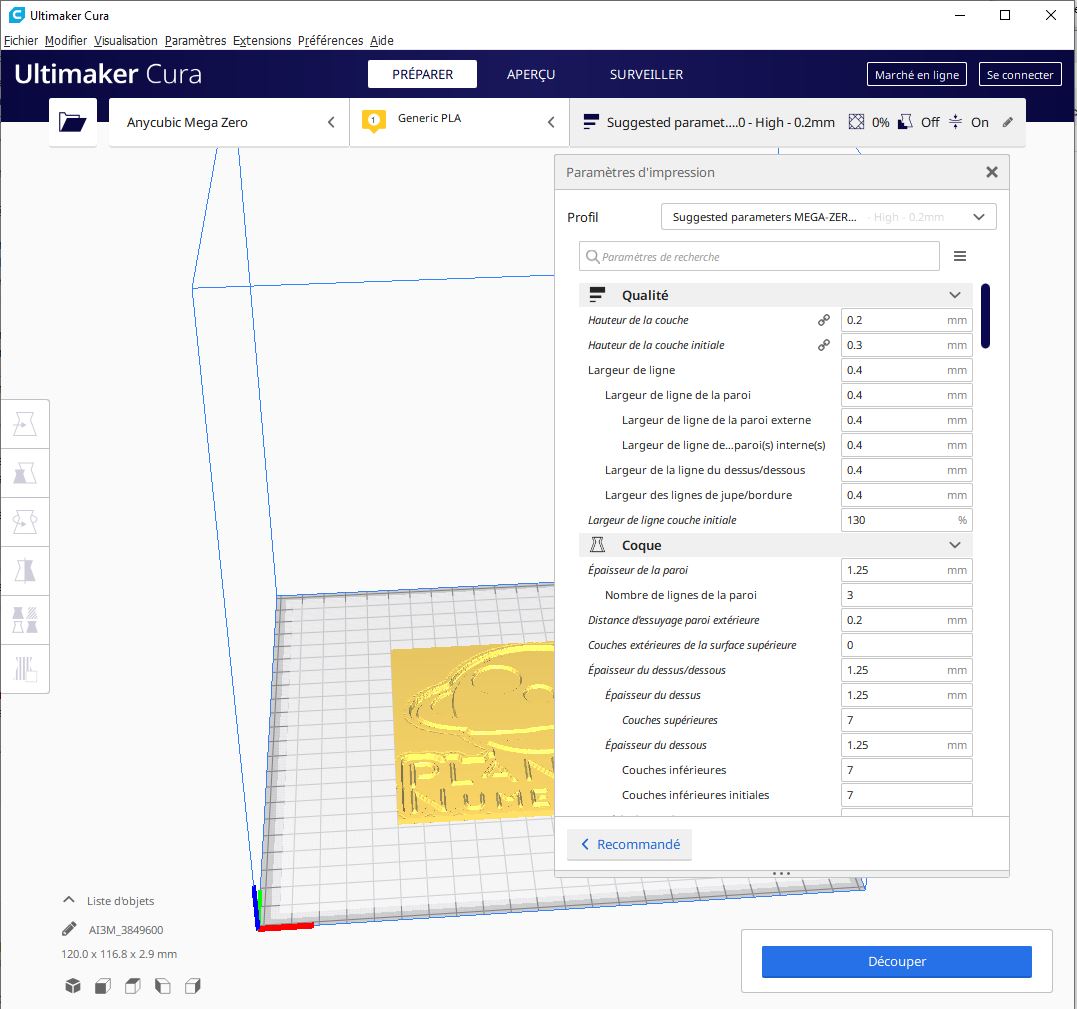This screenshot has height=1009, width=1077.
Task: Click the profile layers icon in settings bar
Action: (591, 122)
